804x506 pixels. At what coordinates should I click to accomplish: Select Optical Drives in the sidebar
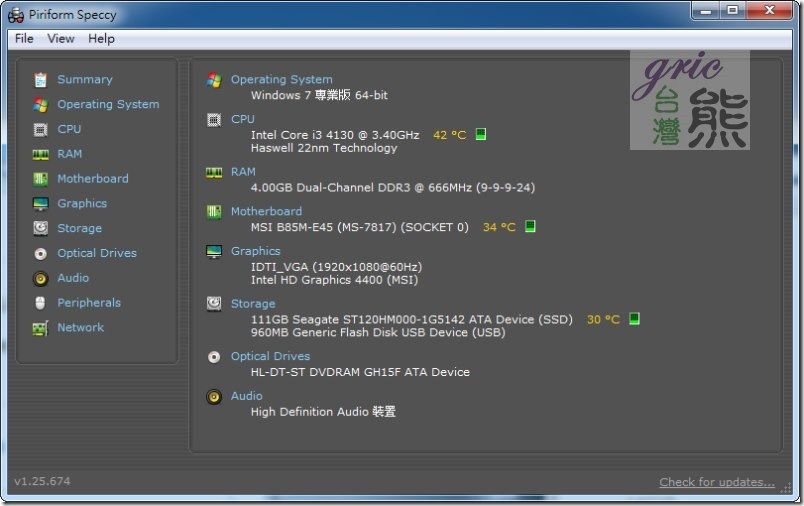pos(97,253)
